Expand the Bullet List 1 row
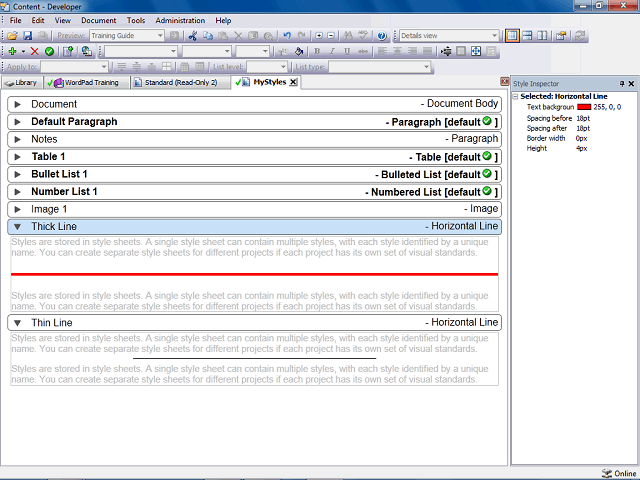 [18, 174]
